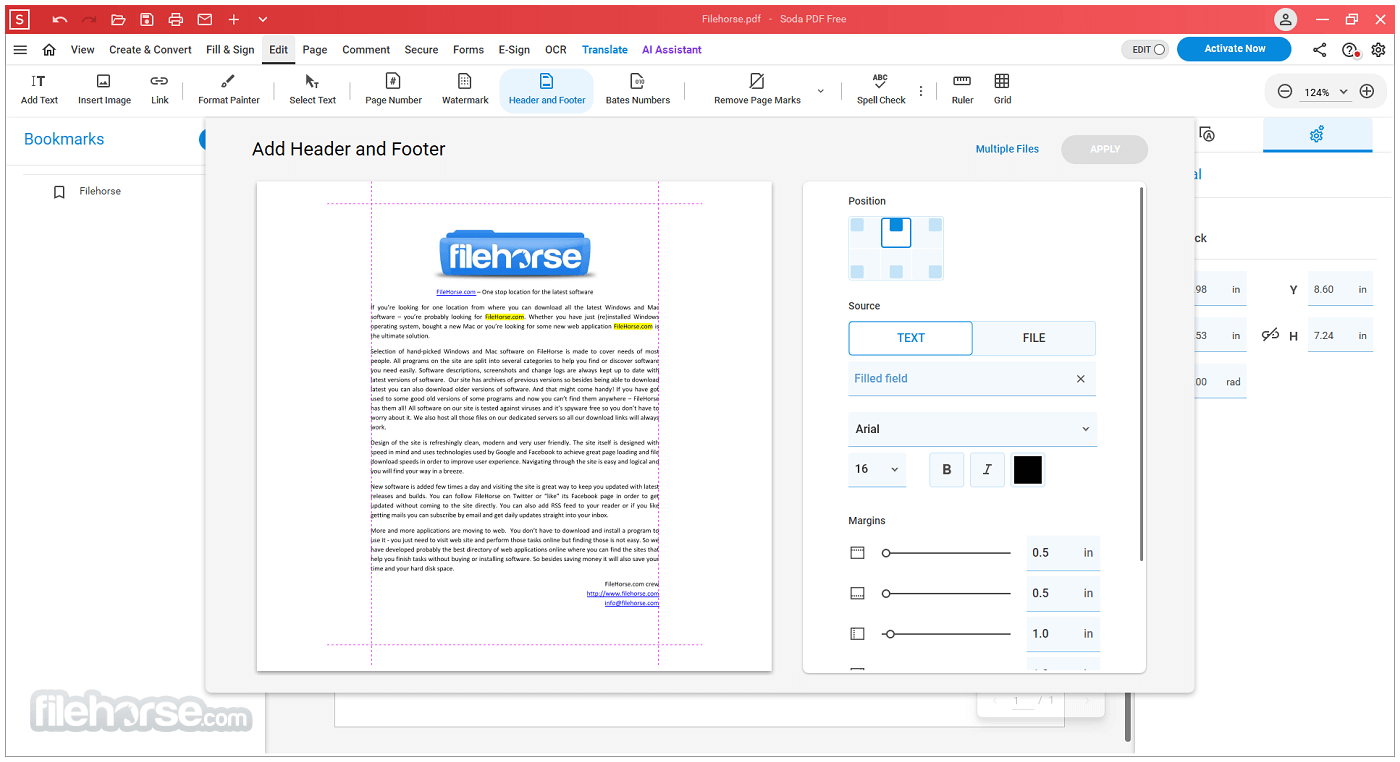Image resolution: width=1400 pixels, height=762 pixels.
Task: Save the document with the floppy icon
Action: pyautogui.click(x=147, y=20)
